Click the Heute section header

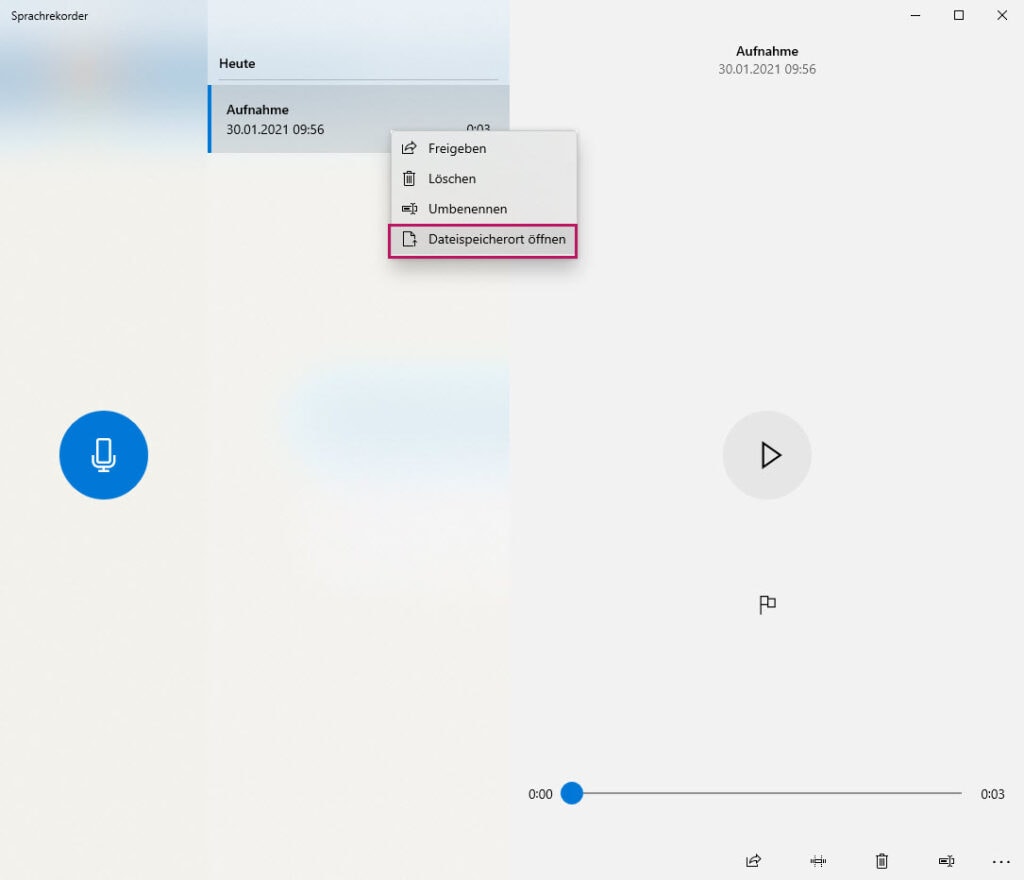point(237,63)
